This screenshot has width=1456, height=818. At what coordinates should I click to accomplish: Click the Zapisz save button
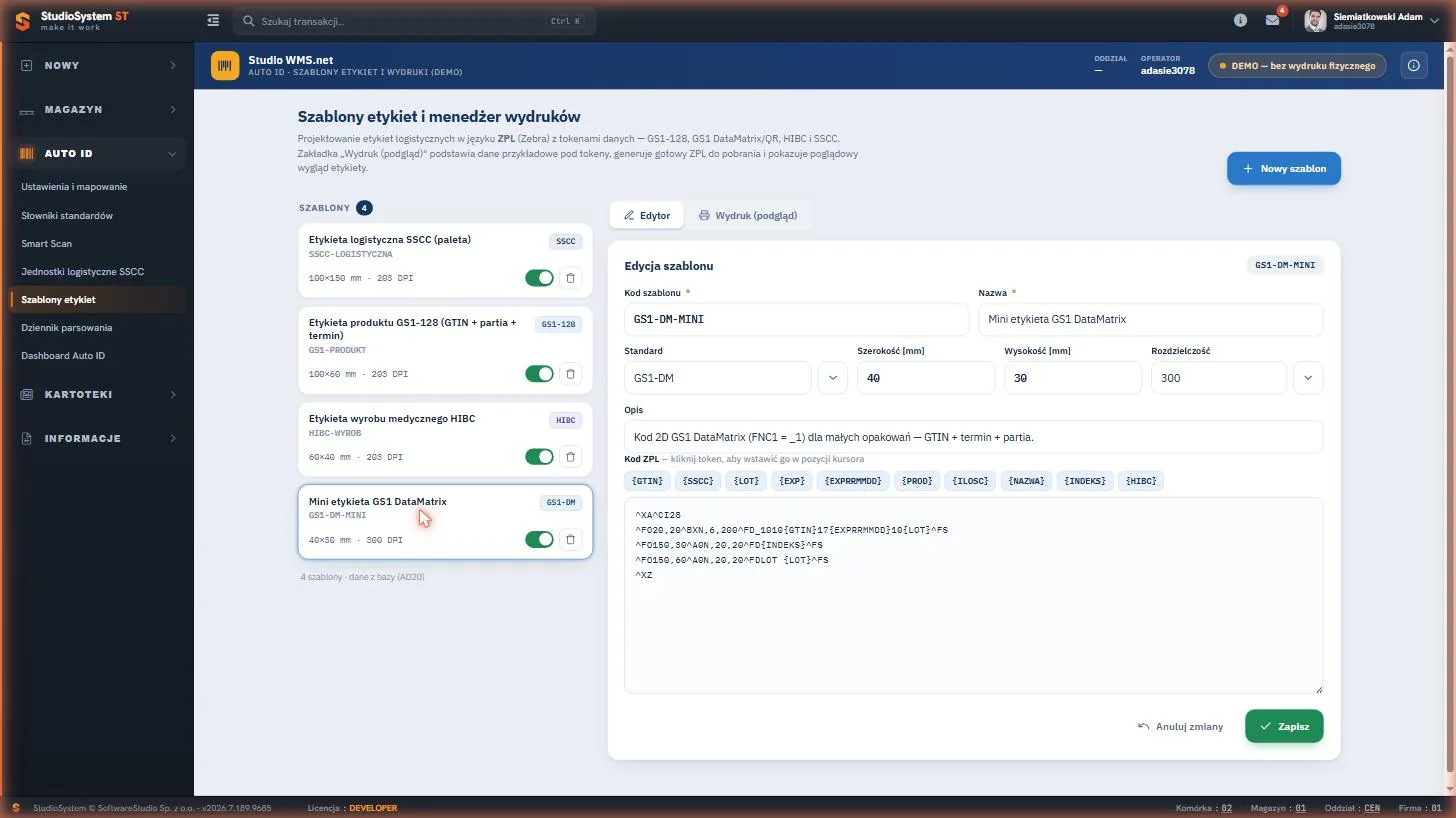[1284, 726]
